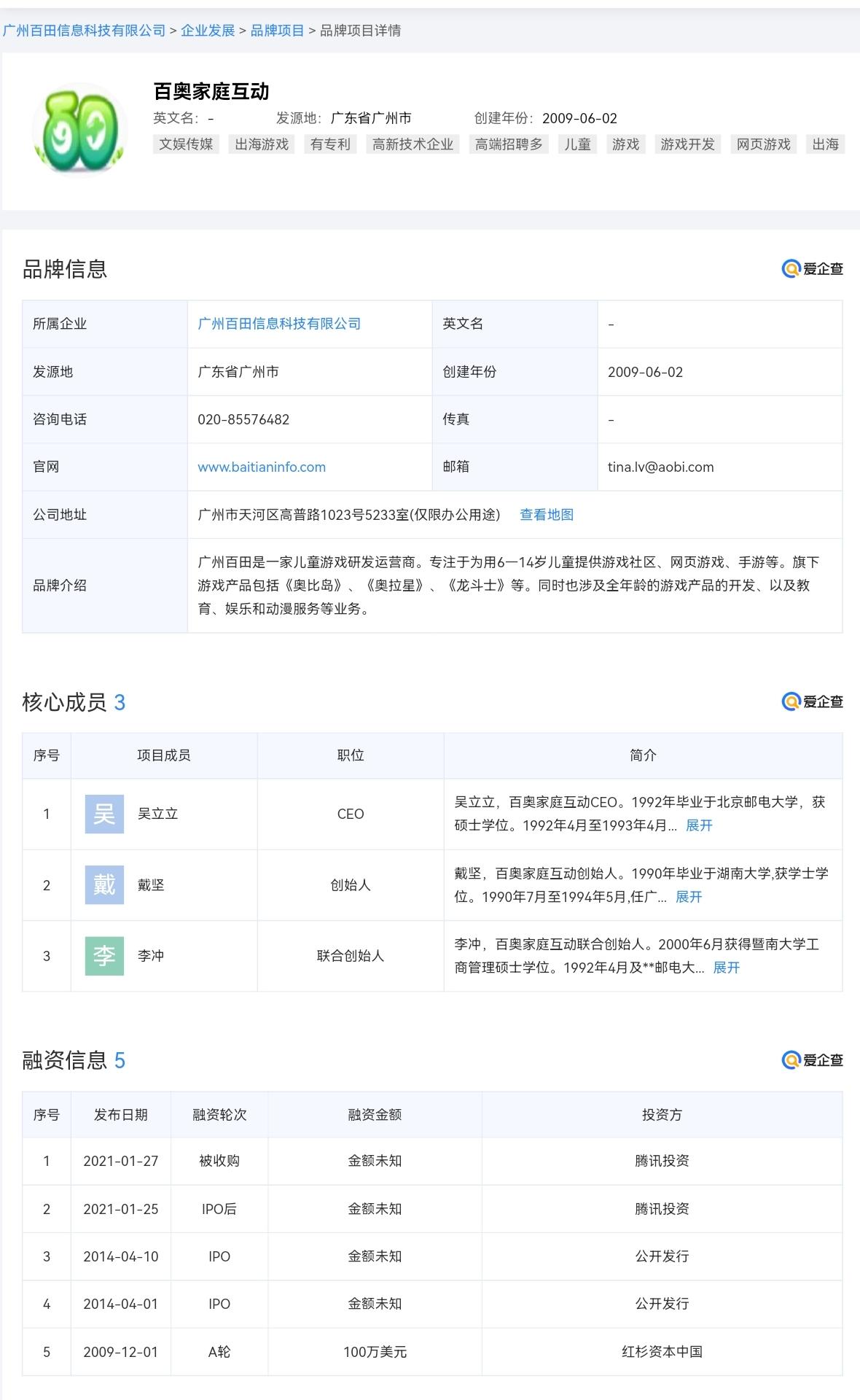
Task: Visit www.baitianinfo.com website link
Action: (262, 467)
